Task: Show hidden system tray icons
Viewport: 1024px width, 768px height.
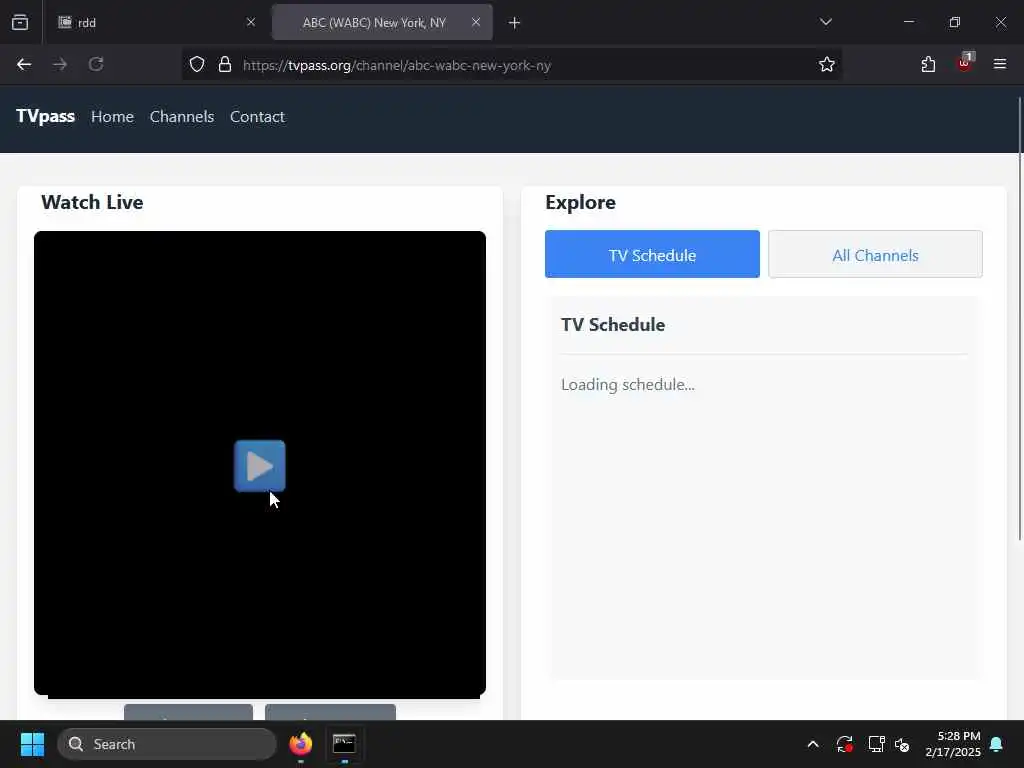Action: [813, 744]
